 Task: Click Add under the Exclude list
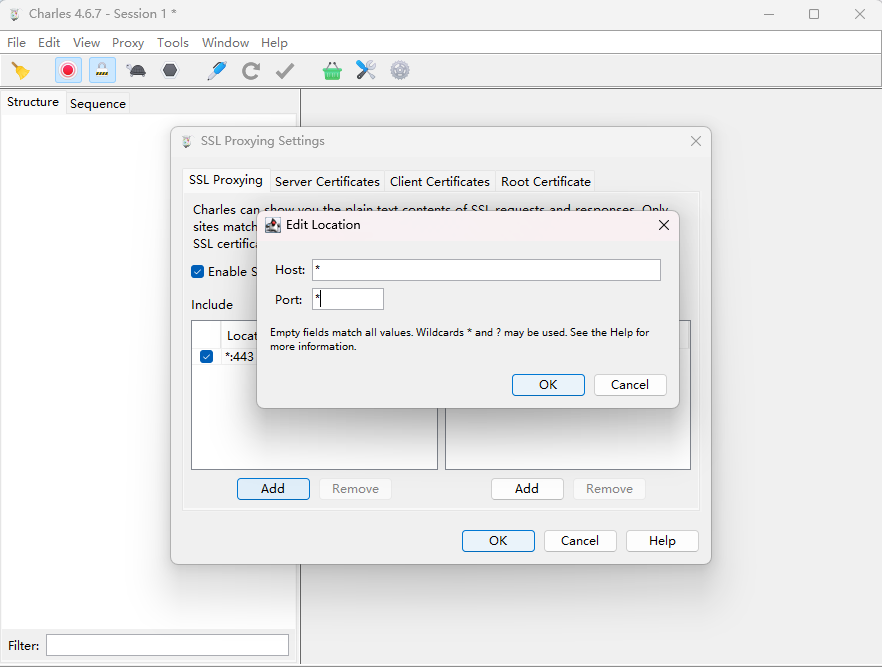527,489
